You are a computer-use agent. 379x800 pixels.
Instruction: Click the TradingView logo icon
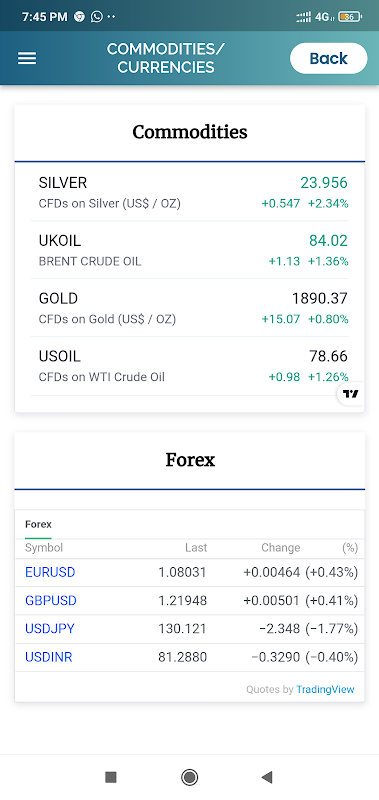pos(350,394)
